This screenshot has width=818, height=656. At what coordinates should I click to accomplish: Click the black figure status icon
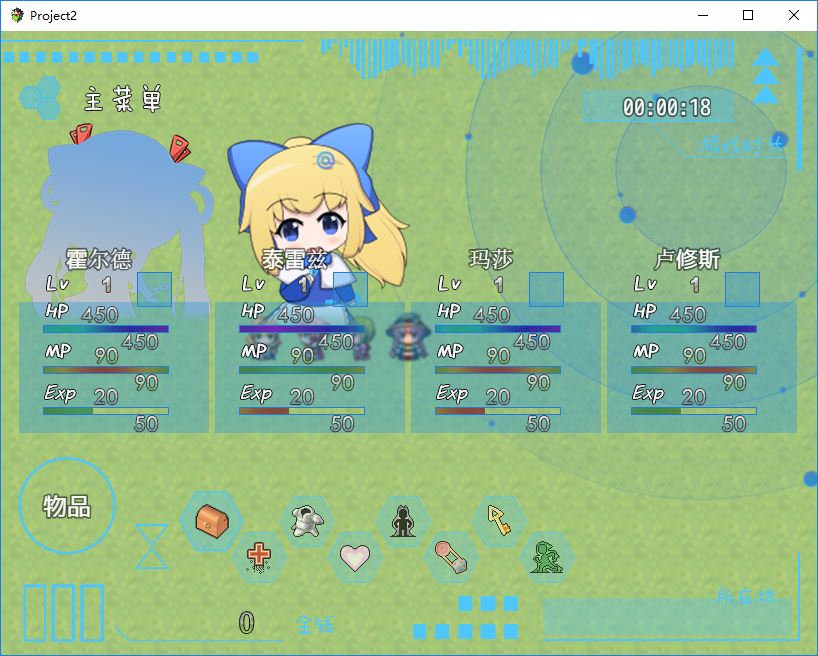tap(403, 518)
